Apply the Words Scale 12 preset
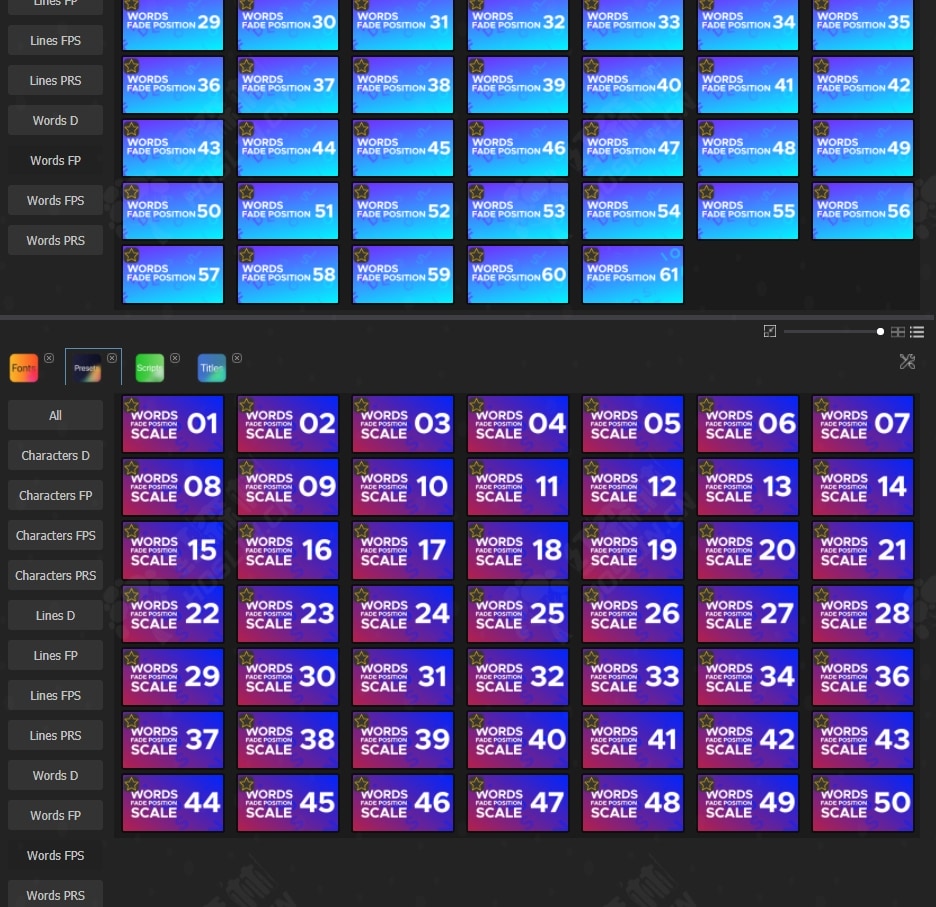The image size is (936, 907). pos(633,487)
